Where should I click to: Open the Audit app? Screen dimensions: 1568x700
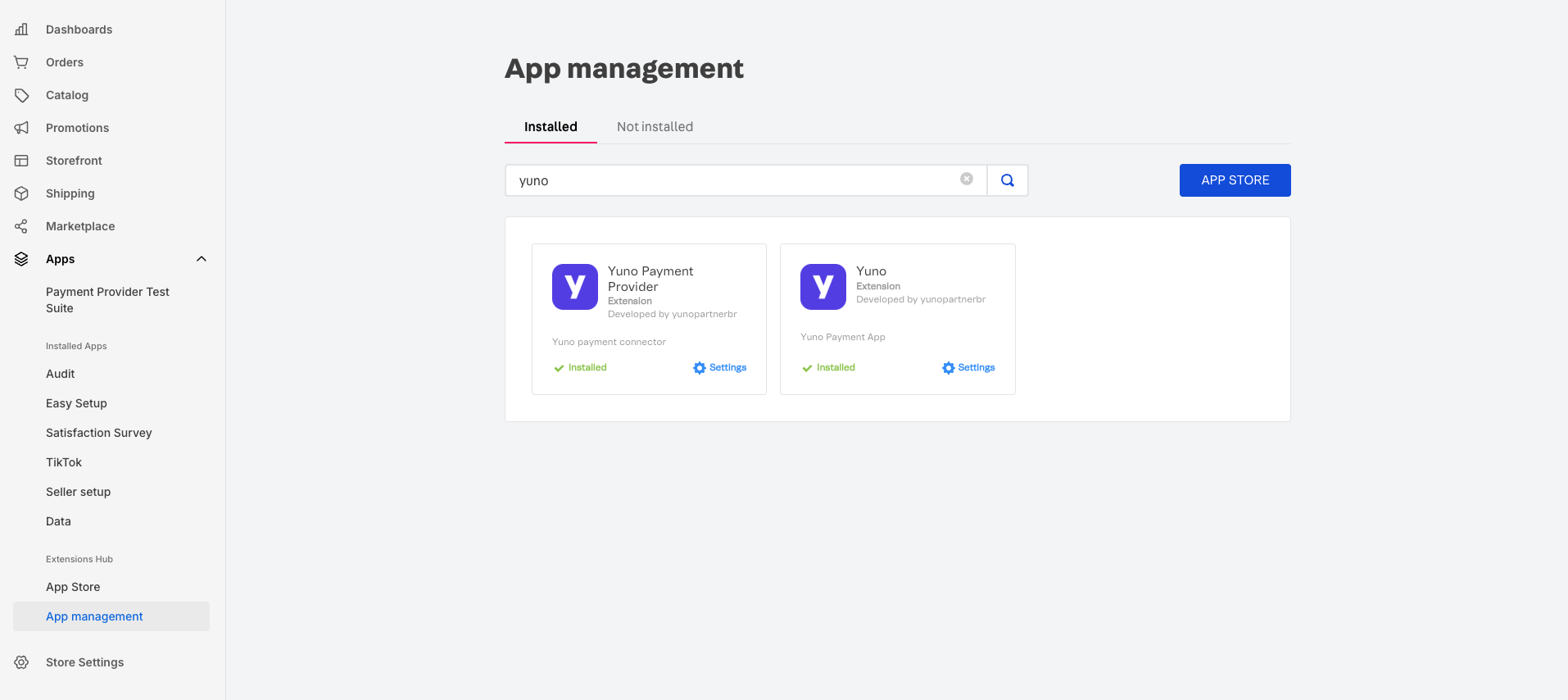61,374
